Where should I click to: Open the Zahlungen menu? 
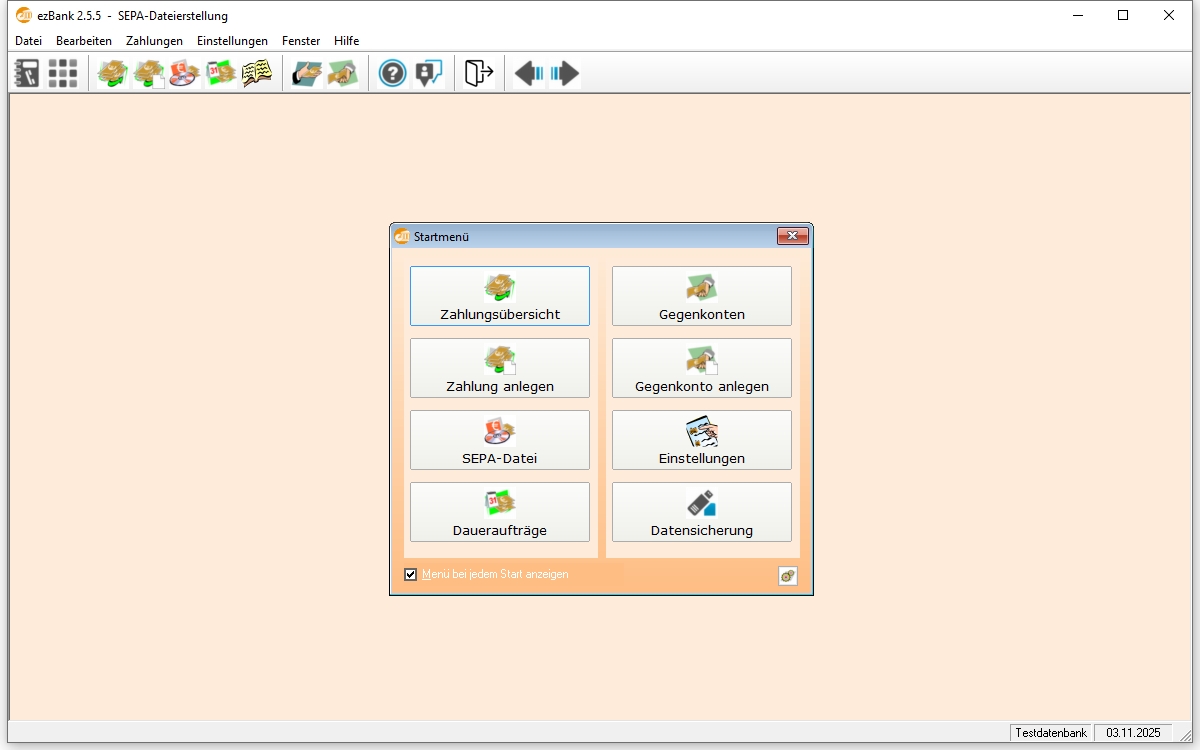154,41
